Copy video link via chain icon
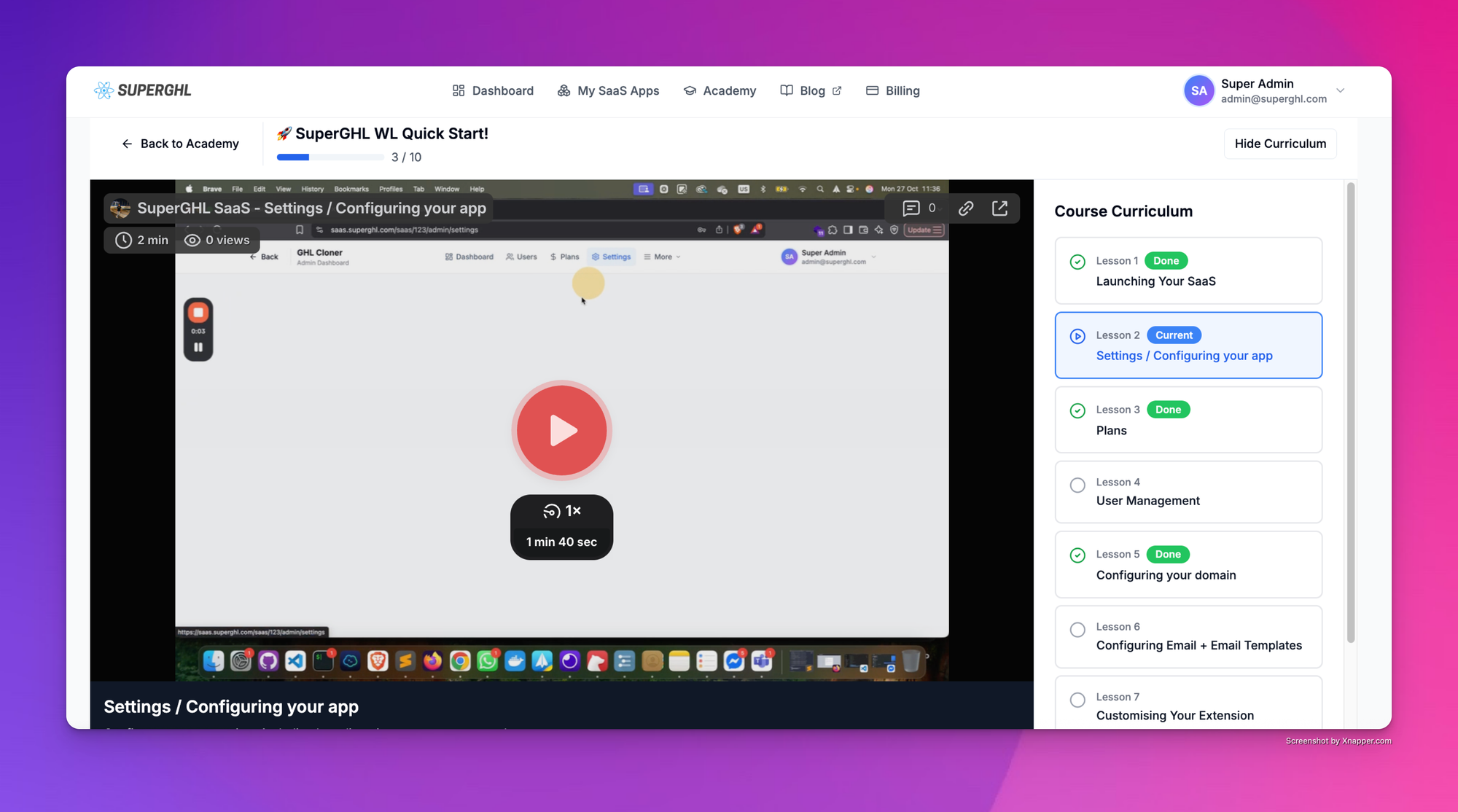This screenshot has width=1458, height=812. point(966,208)
